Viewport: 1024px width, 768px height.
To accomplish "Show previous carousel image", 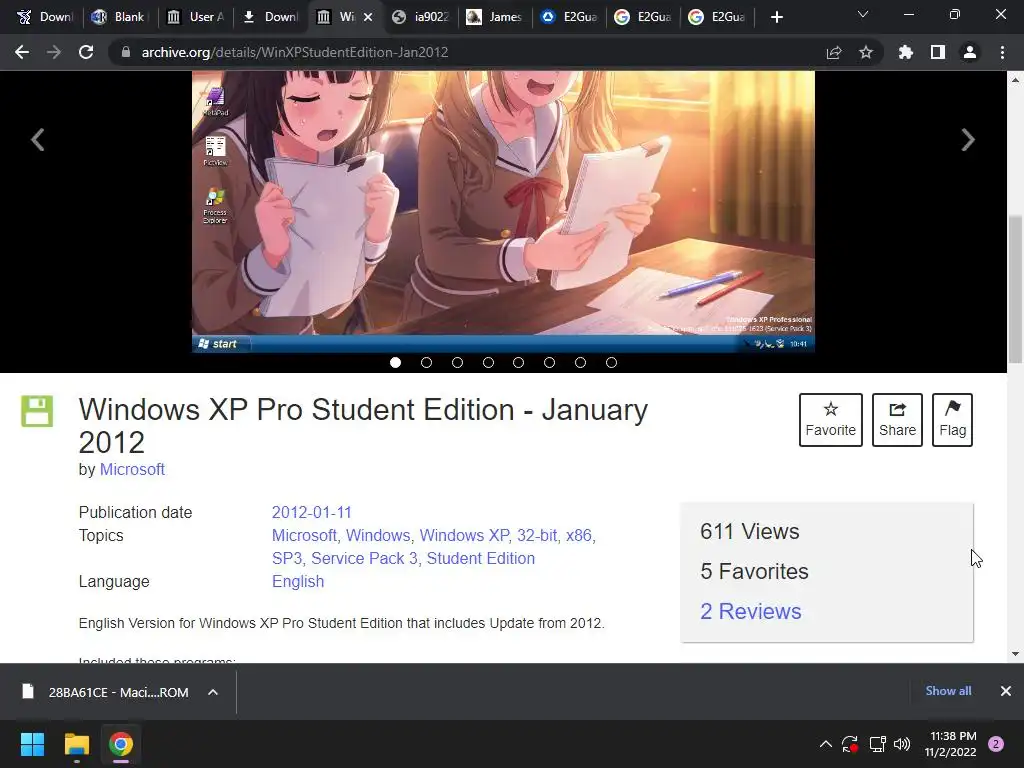I will (x=38, y=139).
